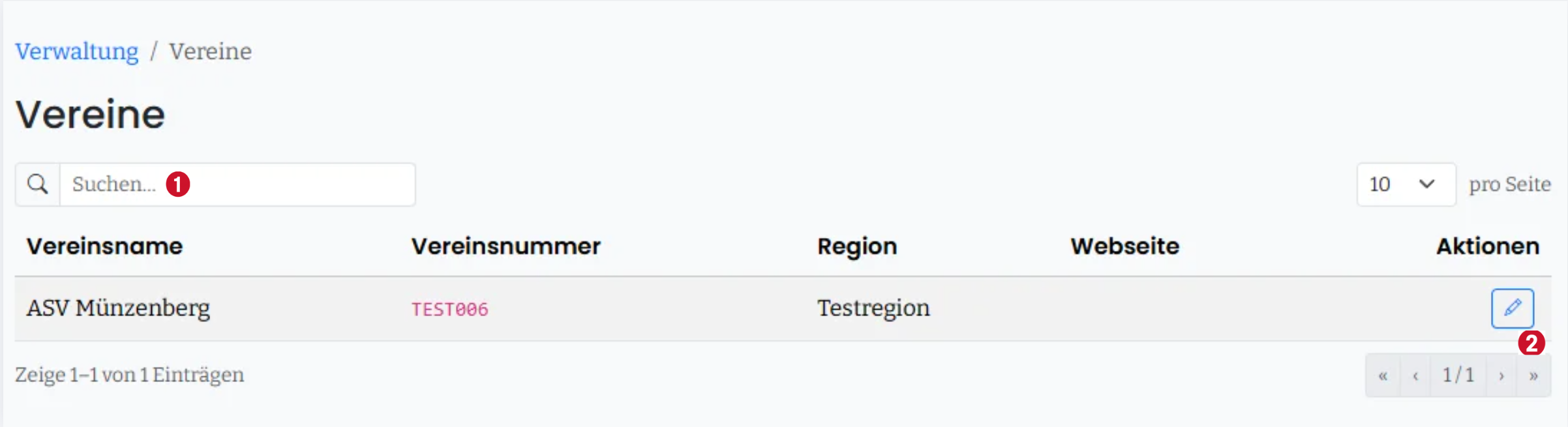The height and width of the screenshot is (427, 1568).
Task: Click red annotation marker 1
Action: 178,184
